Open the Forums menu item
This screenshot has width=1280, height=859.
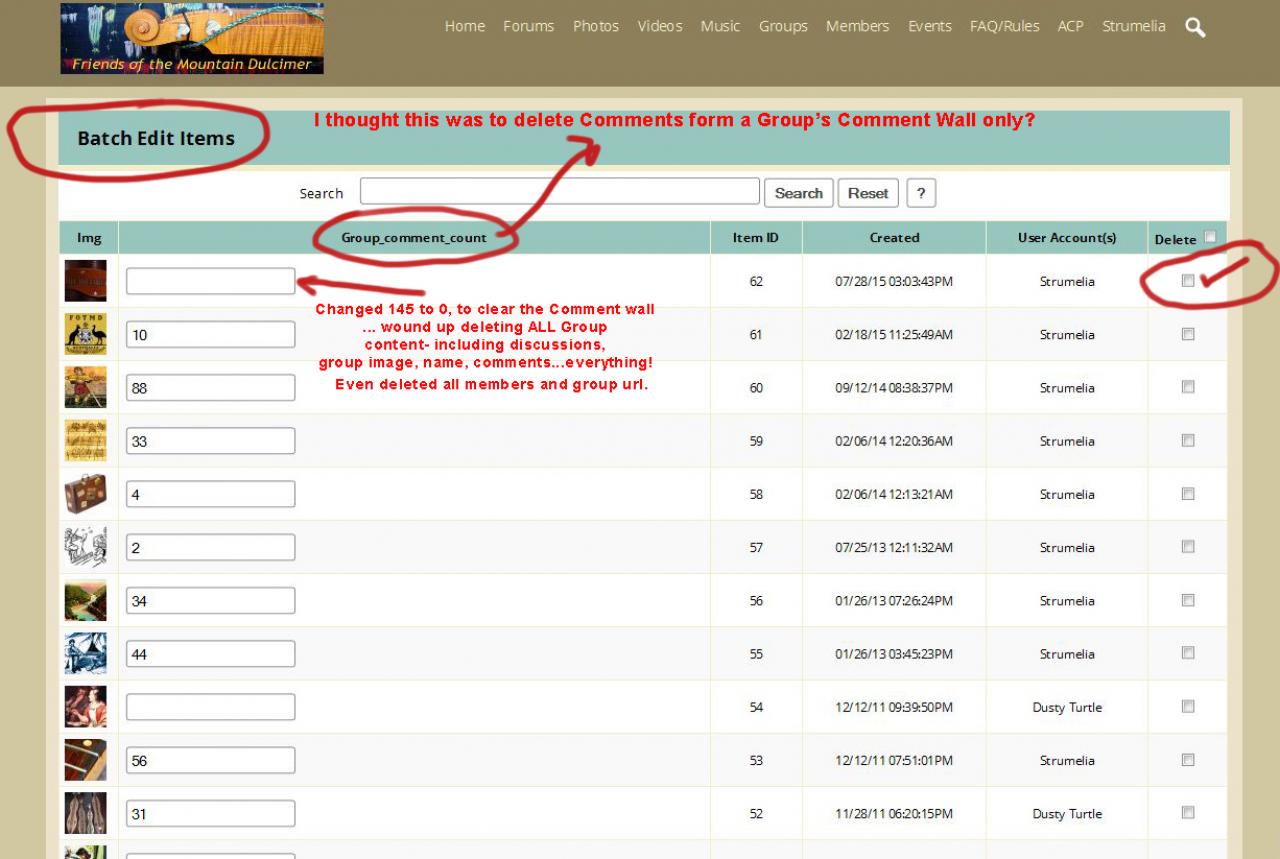click(x=528, y=26)
